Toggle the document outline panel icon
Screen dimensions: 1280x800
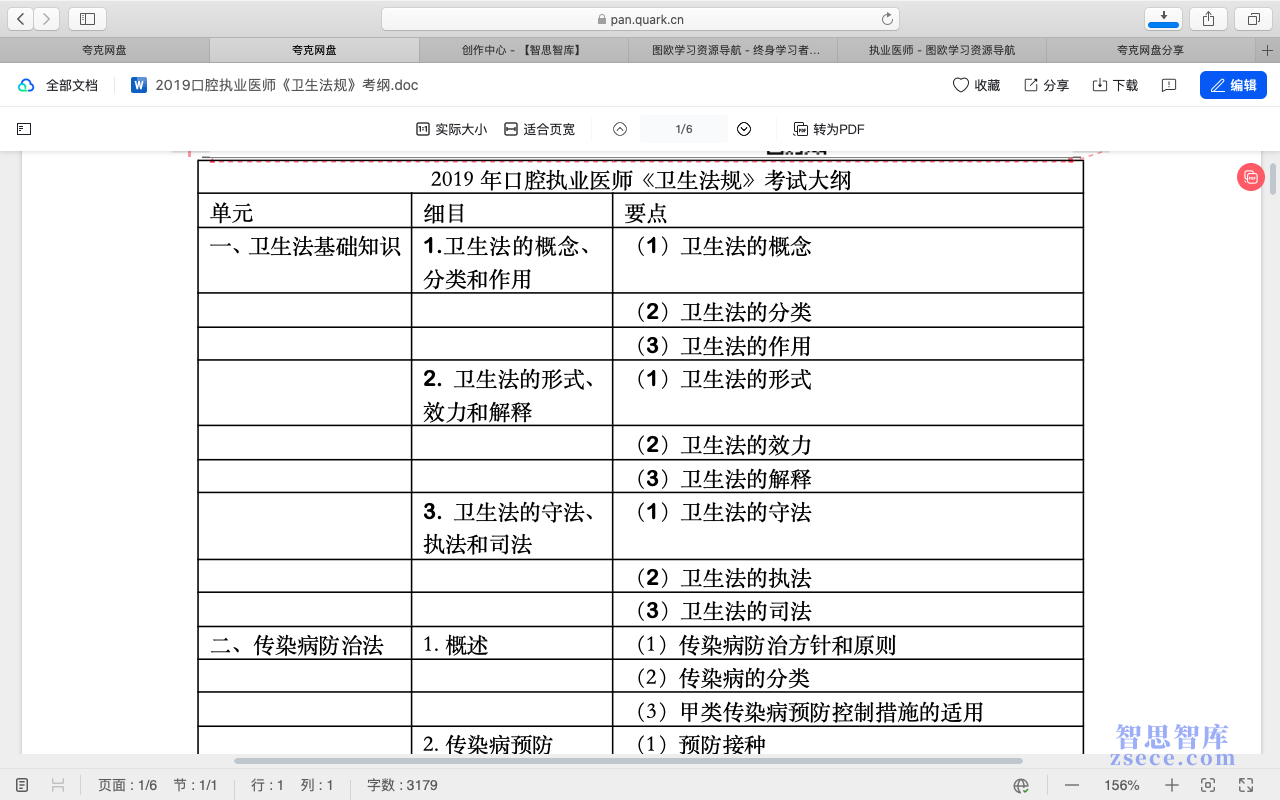(25, 129)
